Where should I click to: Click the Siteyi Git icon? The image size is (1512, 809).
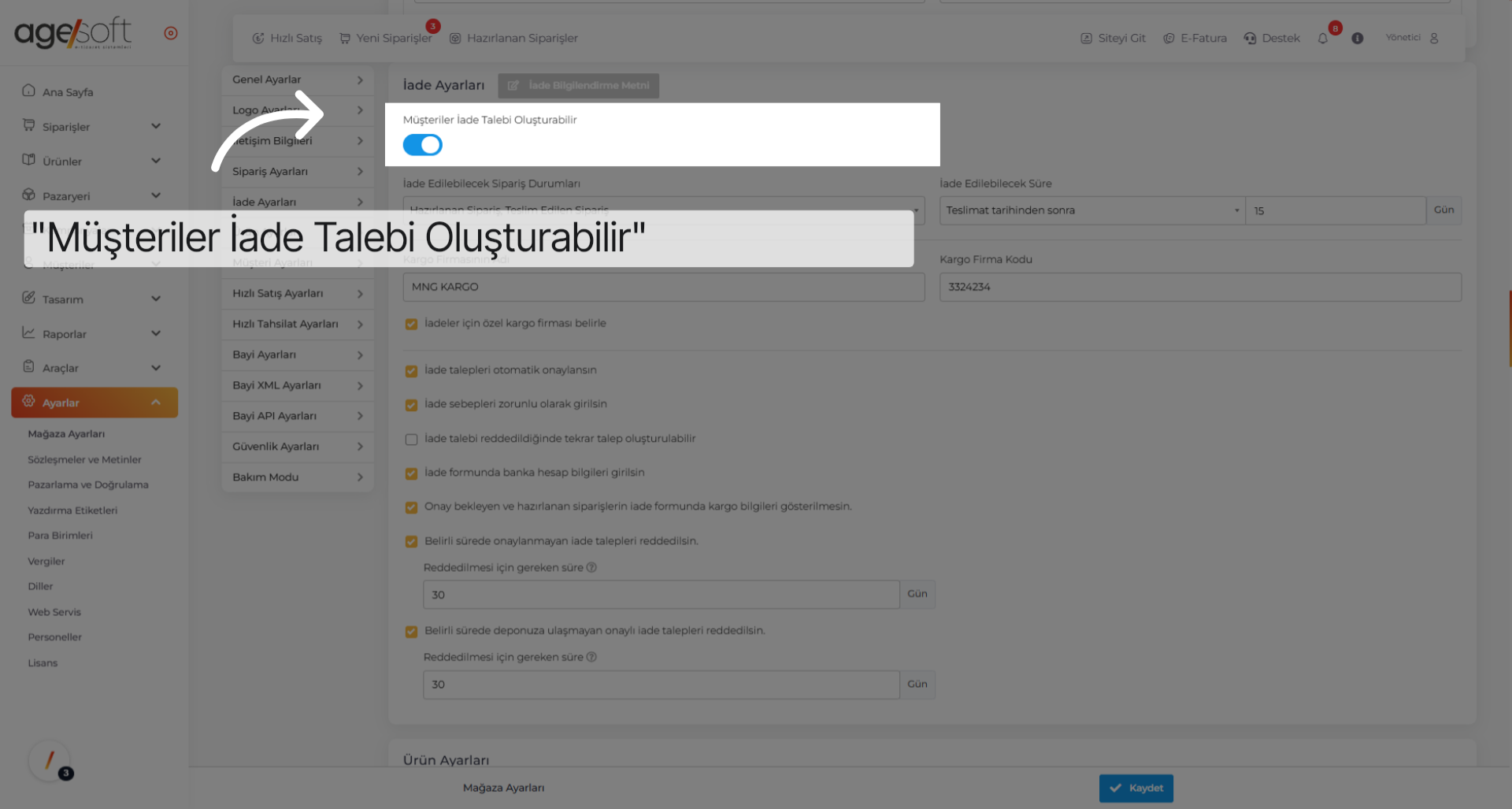(x=1088, y=38)
